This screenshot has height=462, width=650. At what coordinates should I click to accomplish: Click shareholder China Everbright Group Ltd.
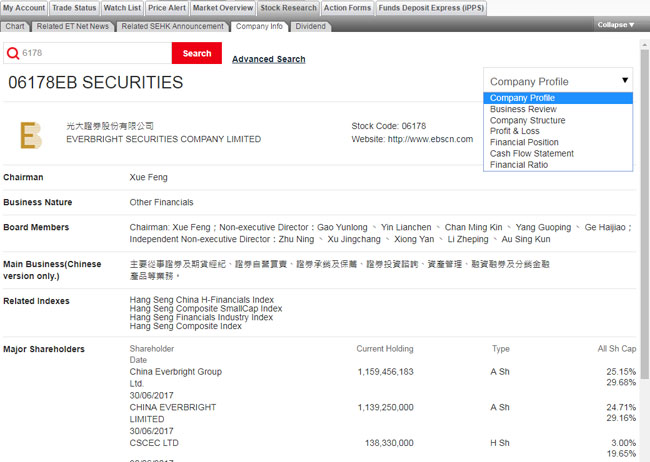[176, 377]
